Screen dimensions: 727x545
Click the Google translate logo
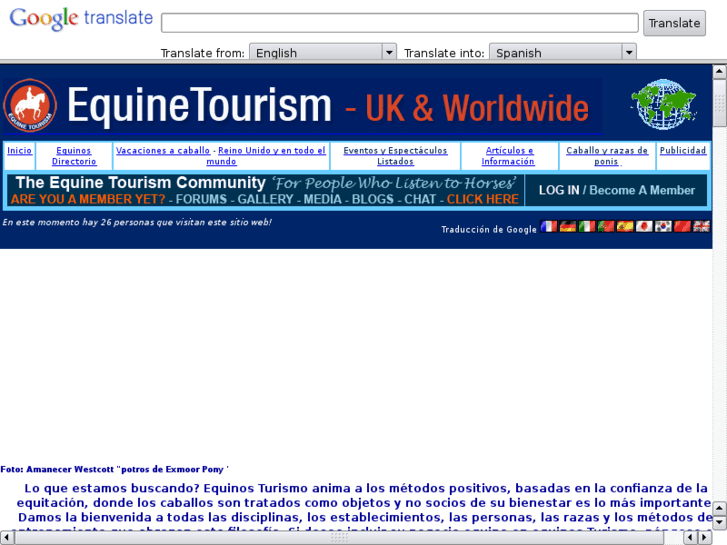[81, 19]
